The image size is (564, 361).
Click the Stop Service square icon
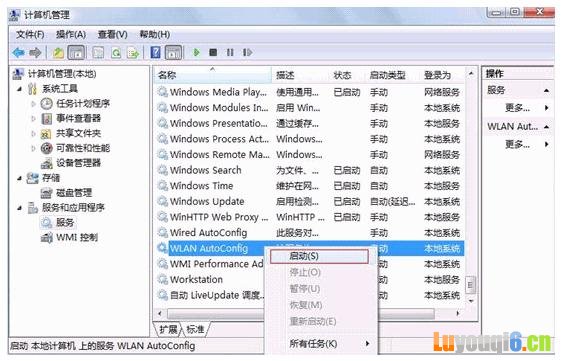(213, 52)
